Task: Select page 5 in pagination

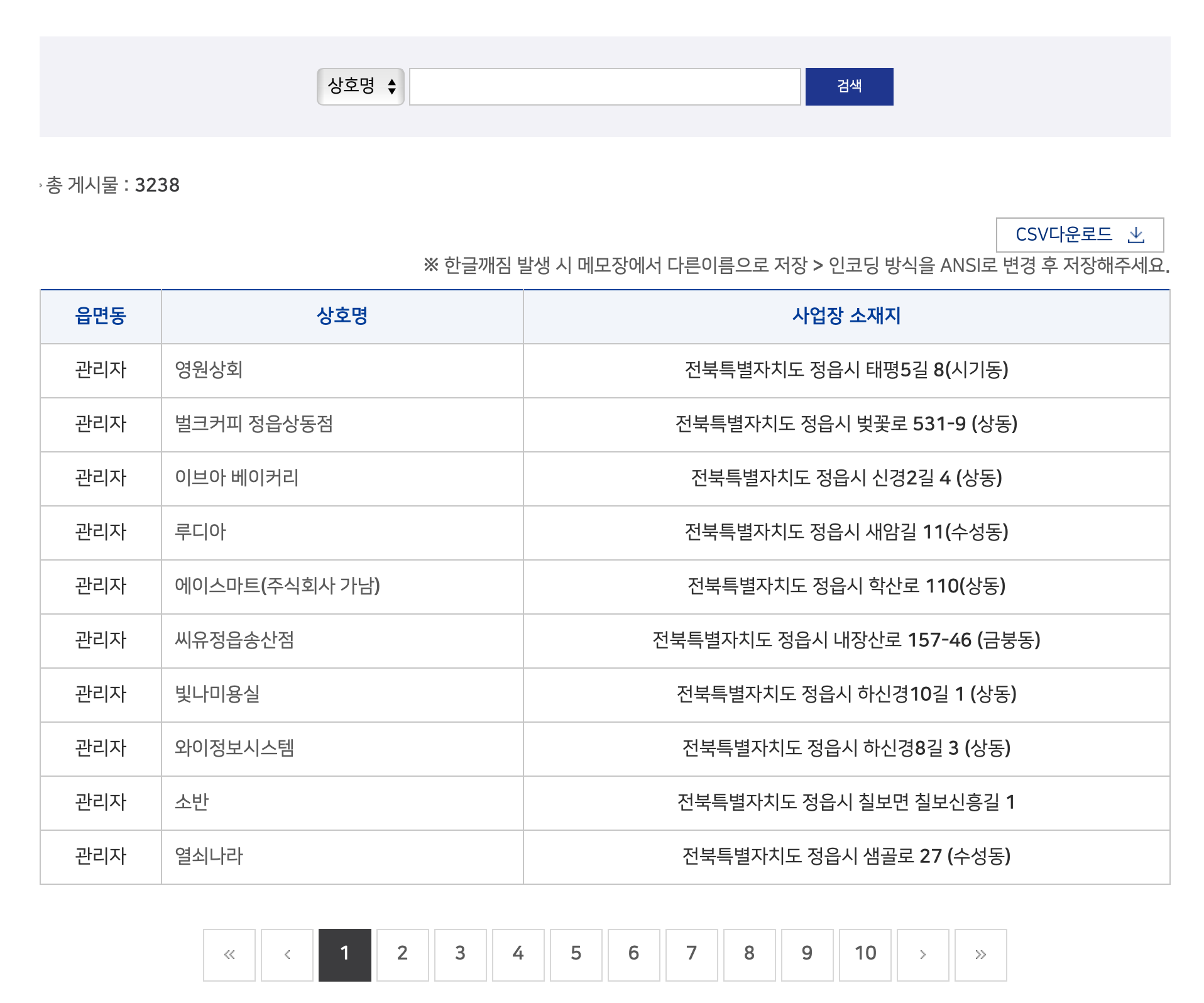Action: pos(576,954)
